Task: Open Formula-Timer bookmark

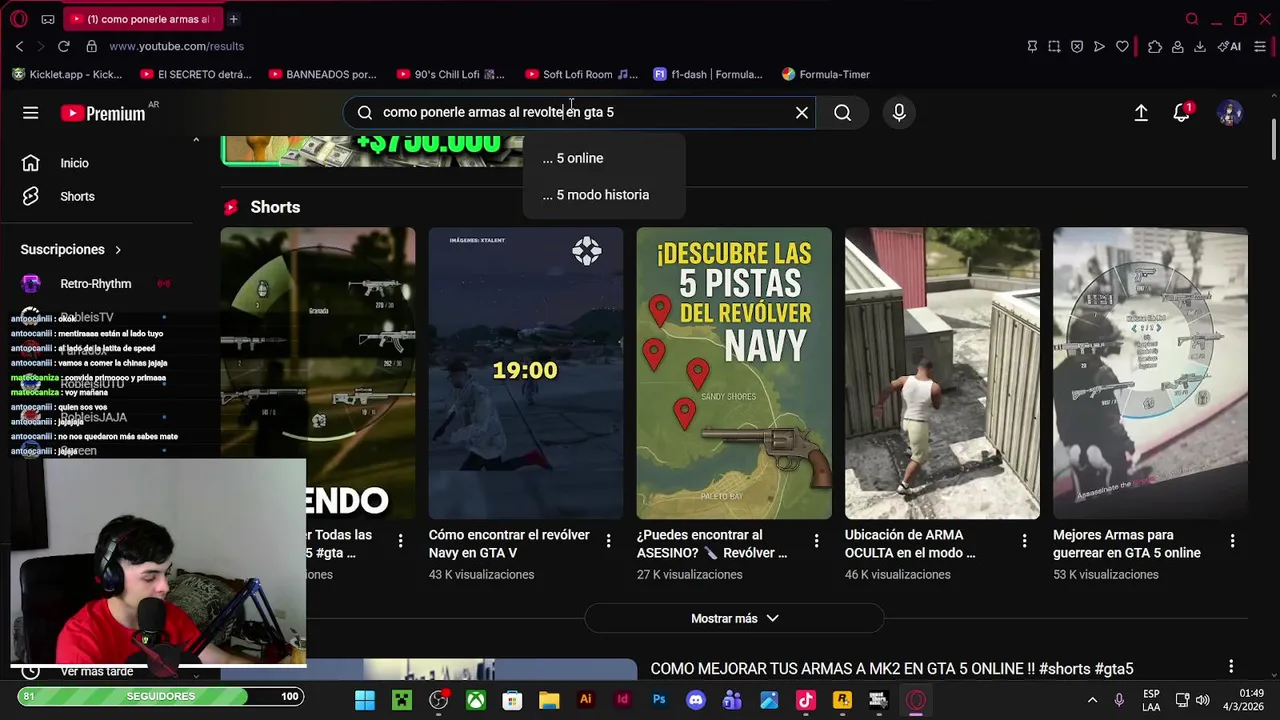Action: (826, 74)
